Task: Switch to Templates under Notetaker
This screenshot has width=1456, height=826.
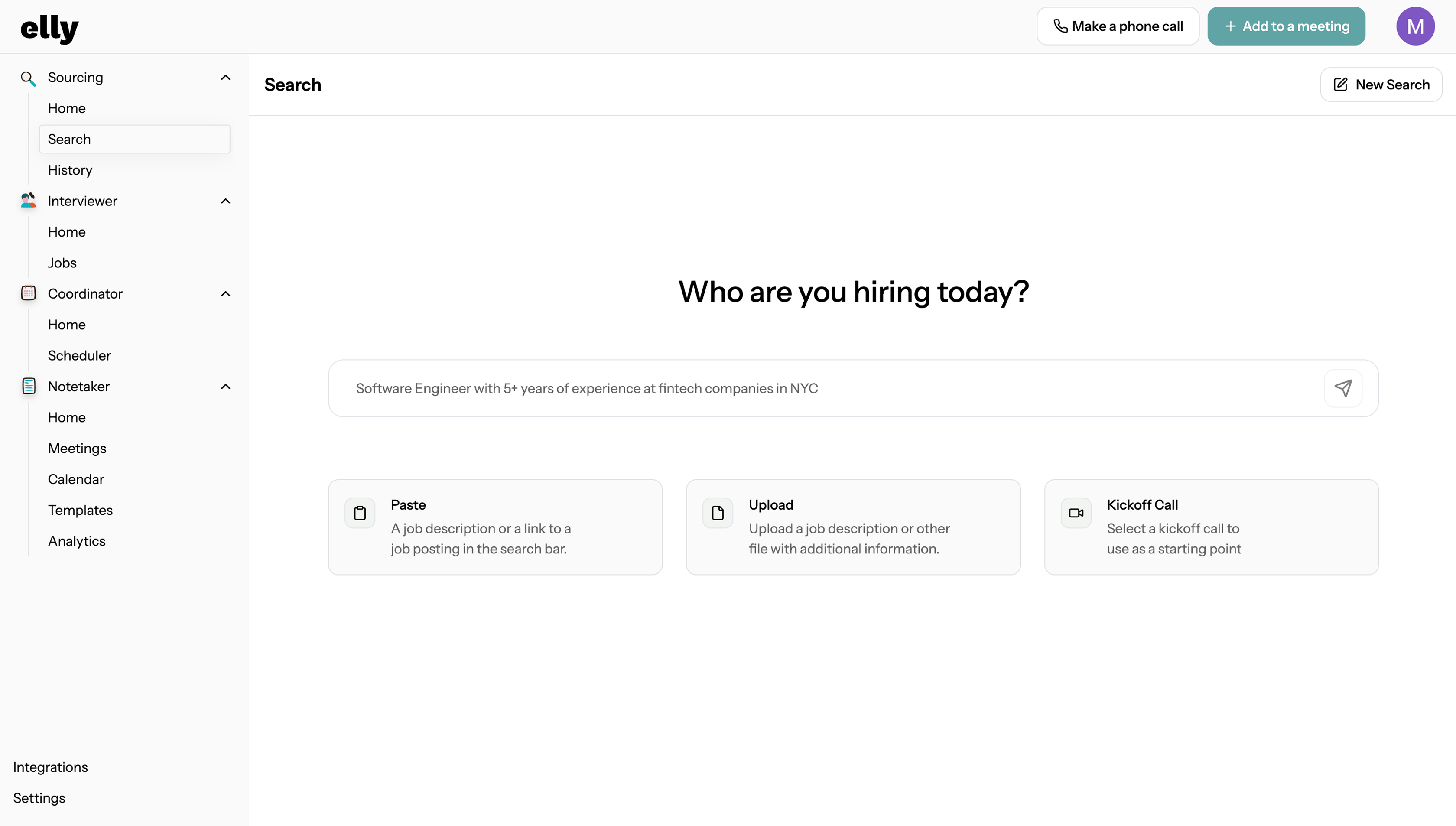Action: tap(80, 510)
